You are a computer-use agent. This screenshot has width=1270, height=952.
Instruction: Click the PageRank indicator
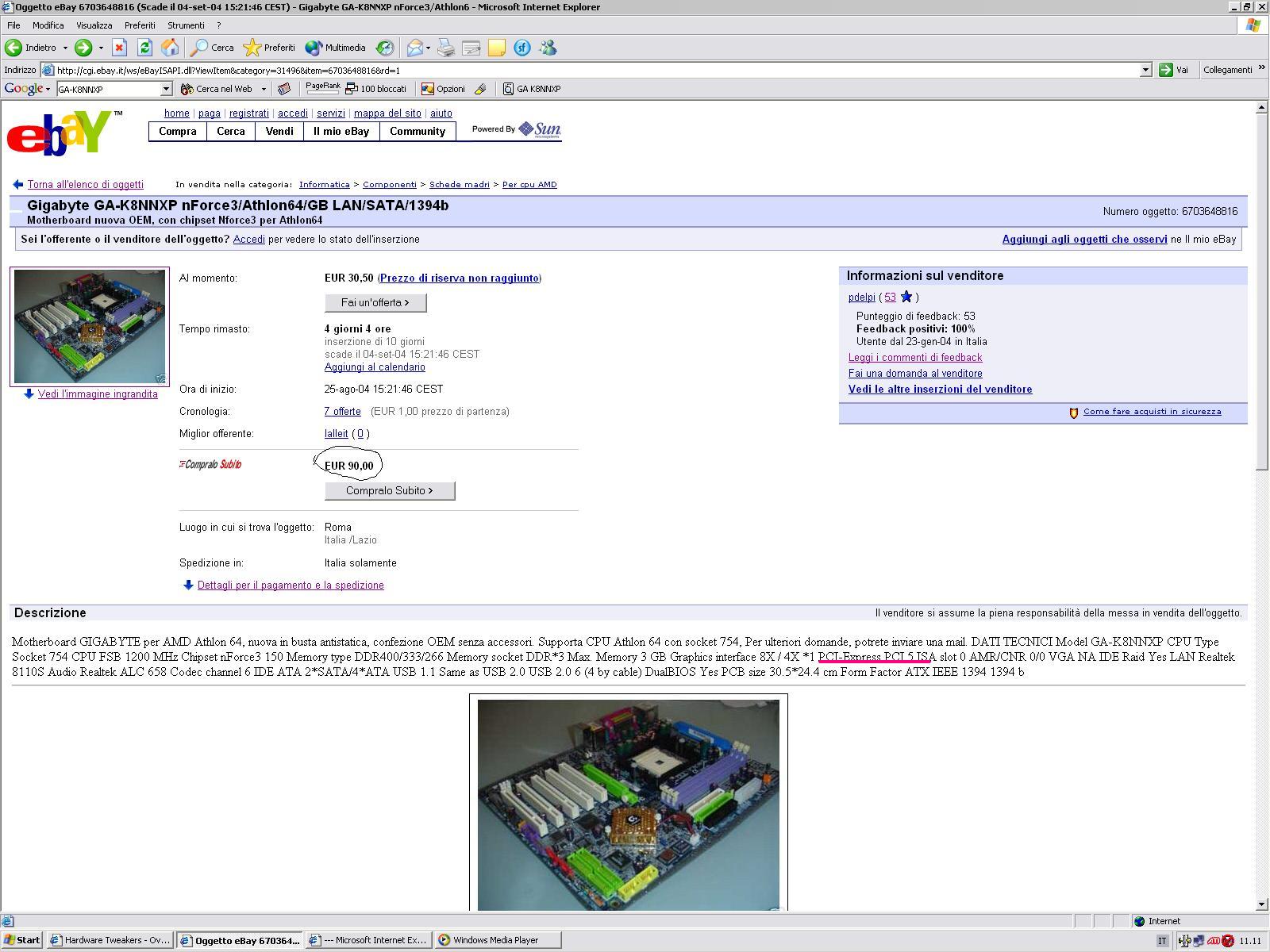323,88
